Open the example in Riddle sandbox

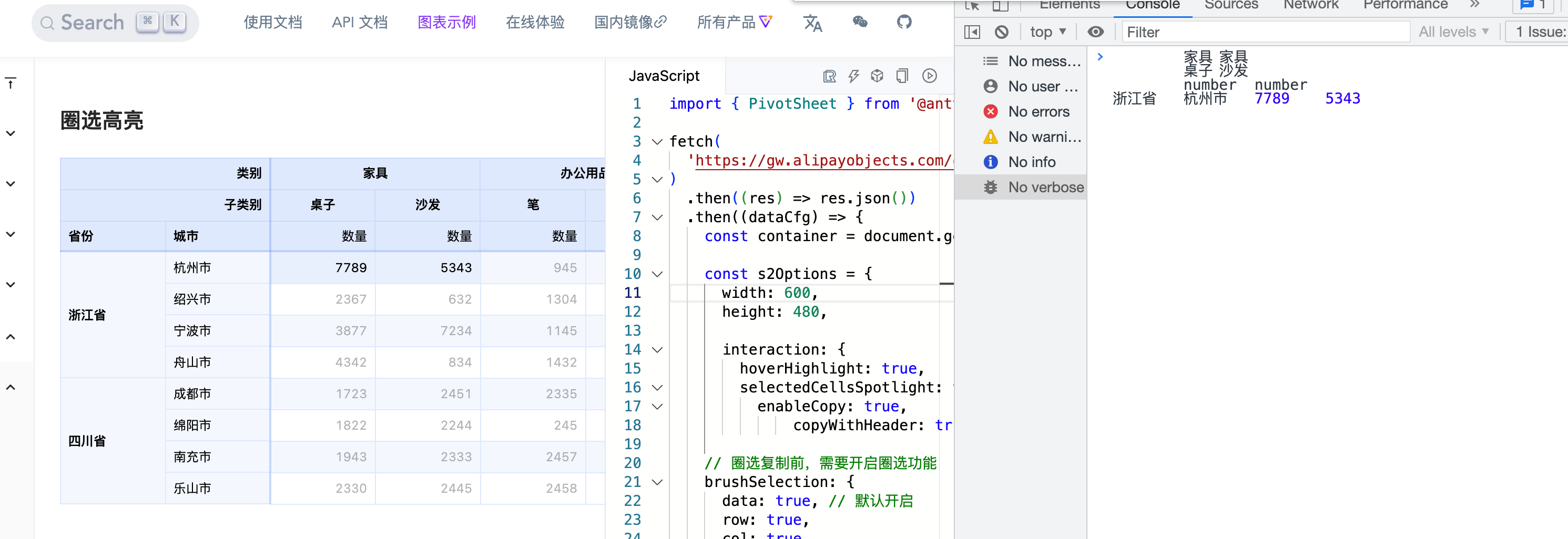pos(830,77)
